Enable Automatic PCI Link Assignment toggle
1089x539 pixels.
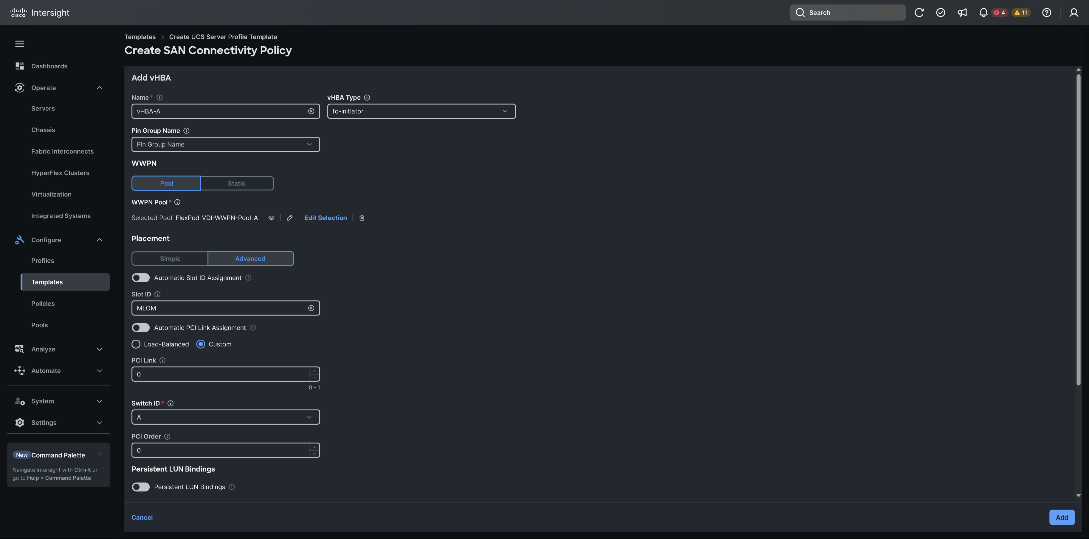(x=141, y=328)
